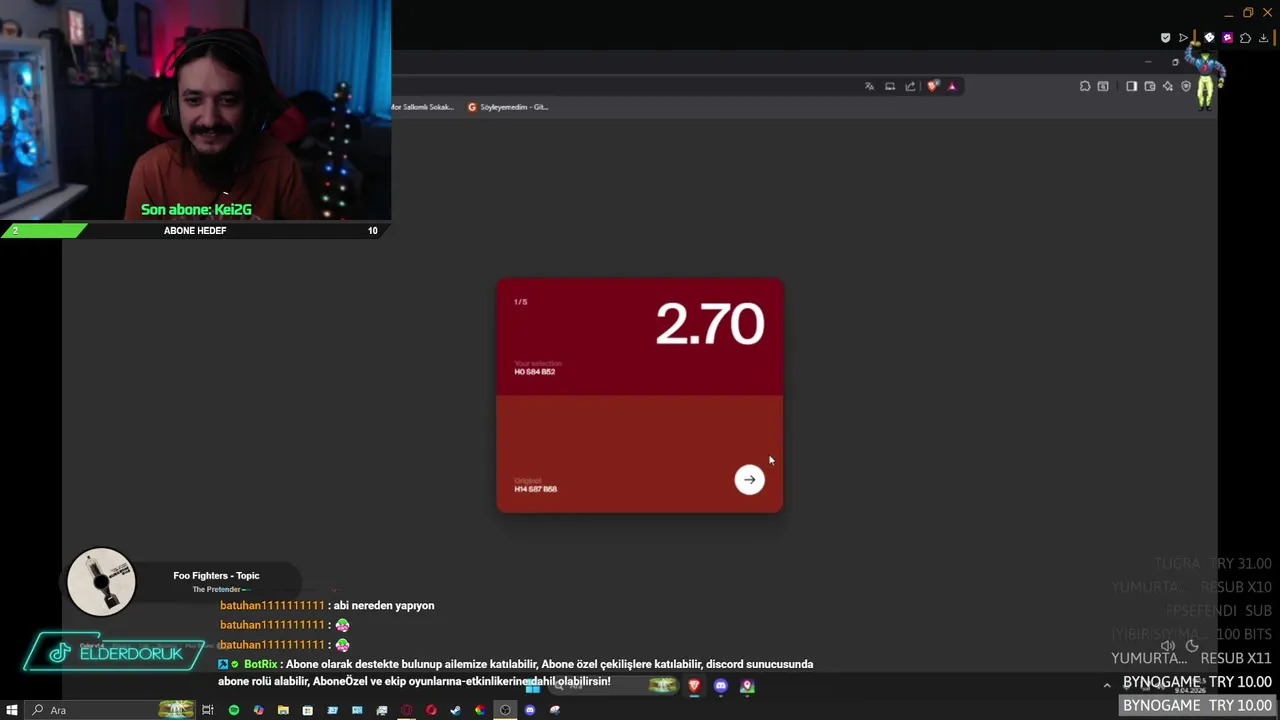The image size is (1280, 720).
Task: Click the dark red selection color swatch
Action: (640, 337)
